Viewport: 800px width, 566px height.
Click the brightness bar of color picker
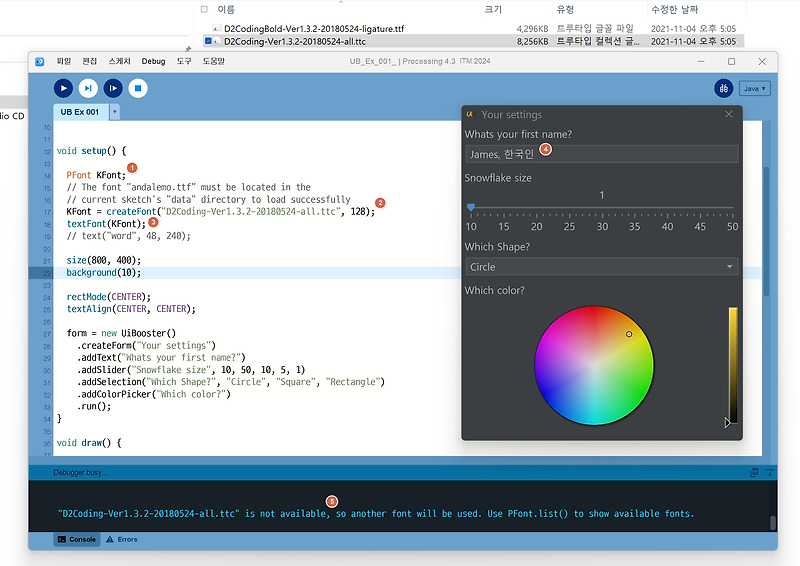coord(733,365)
